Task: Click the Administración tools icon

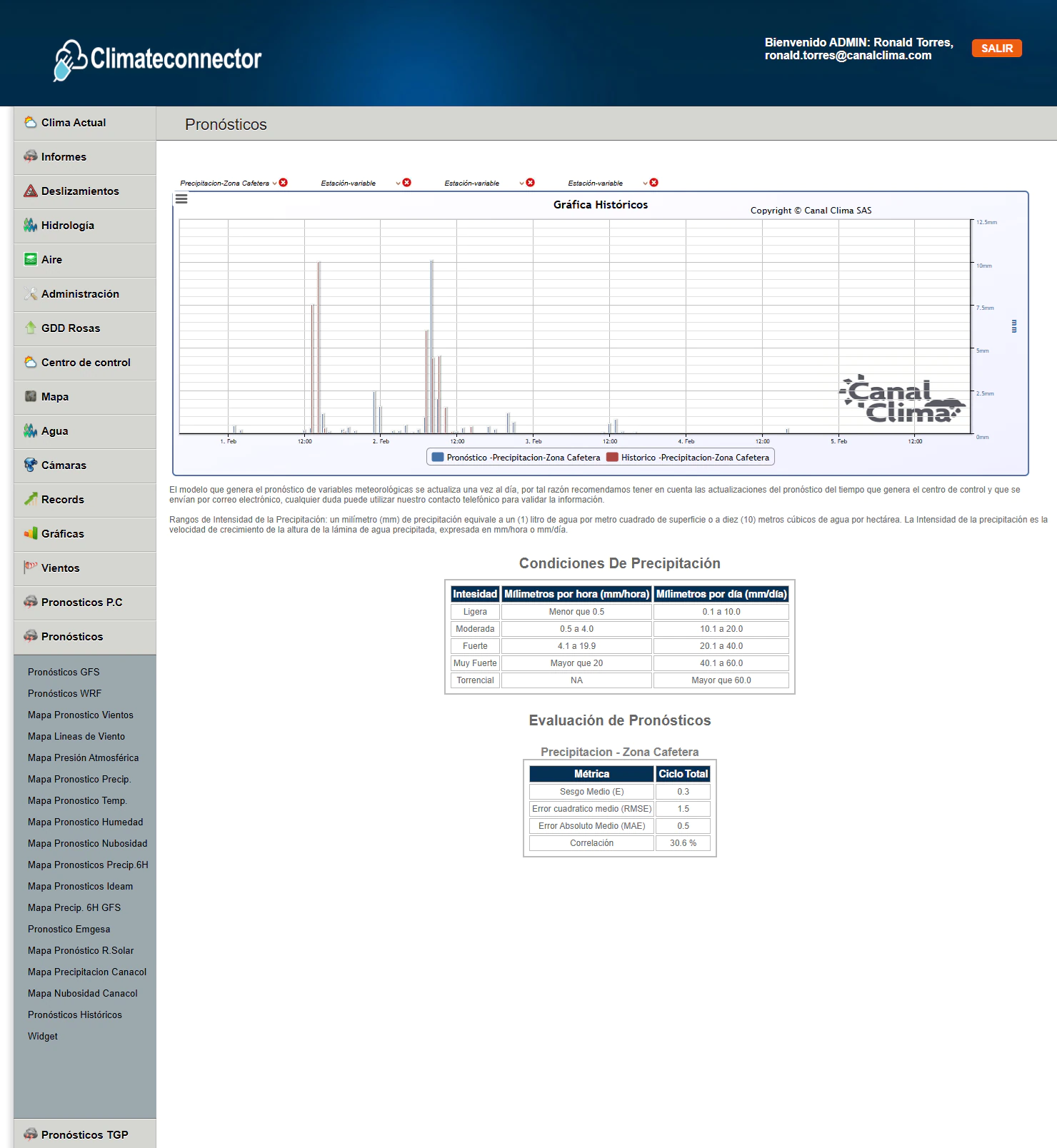Action: point(31,294)
